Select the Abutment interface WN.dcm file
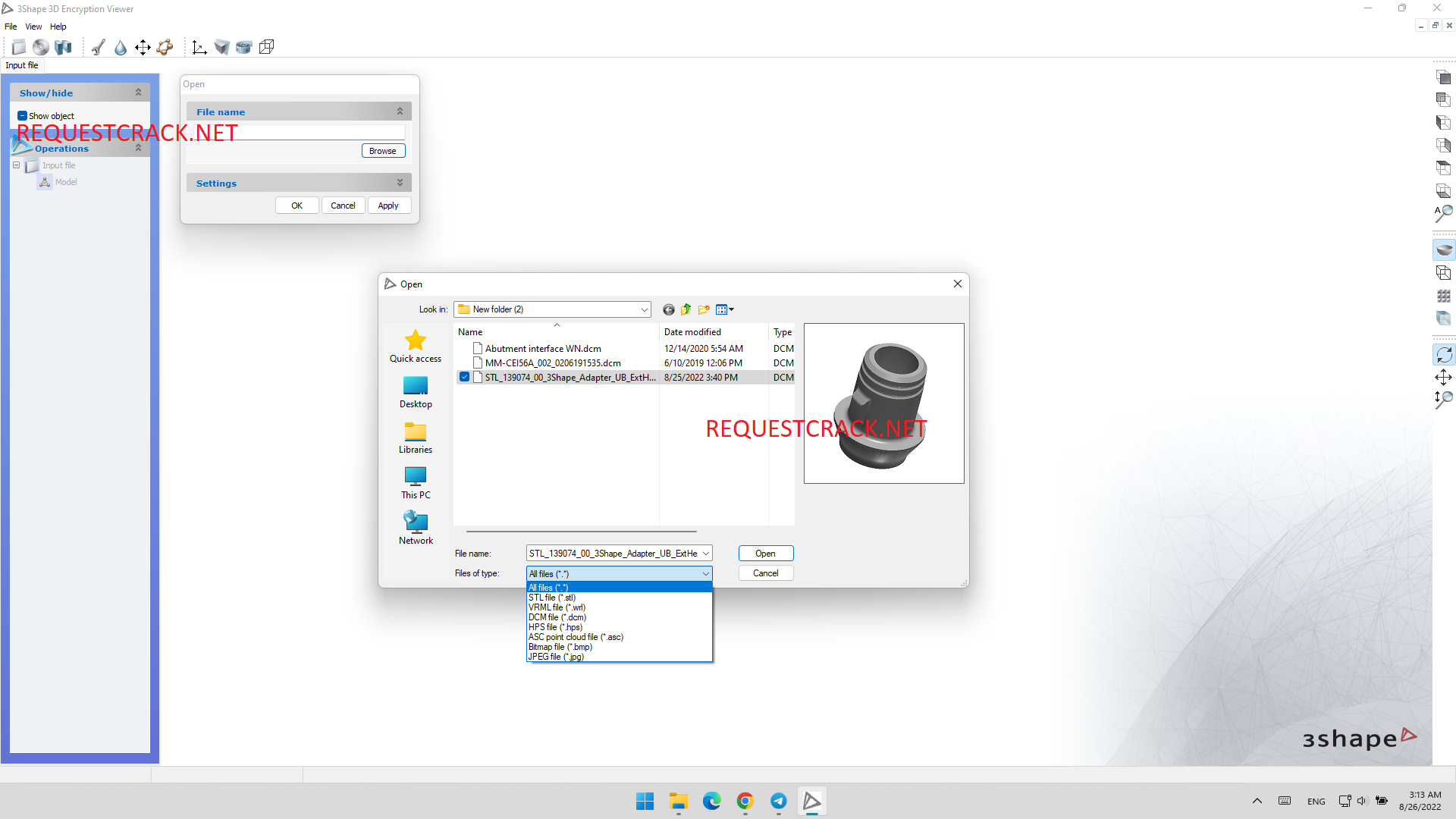Viewport: 1456px width, 819px height. [x=543, y=349]
